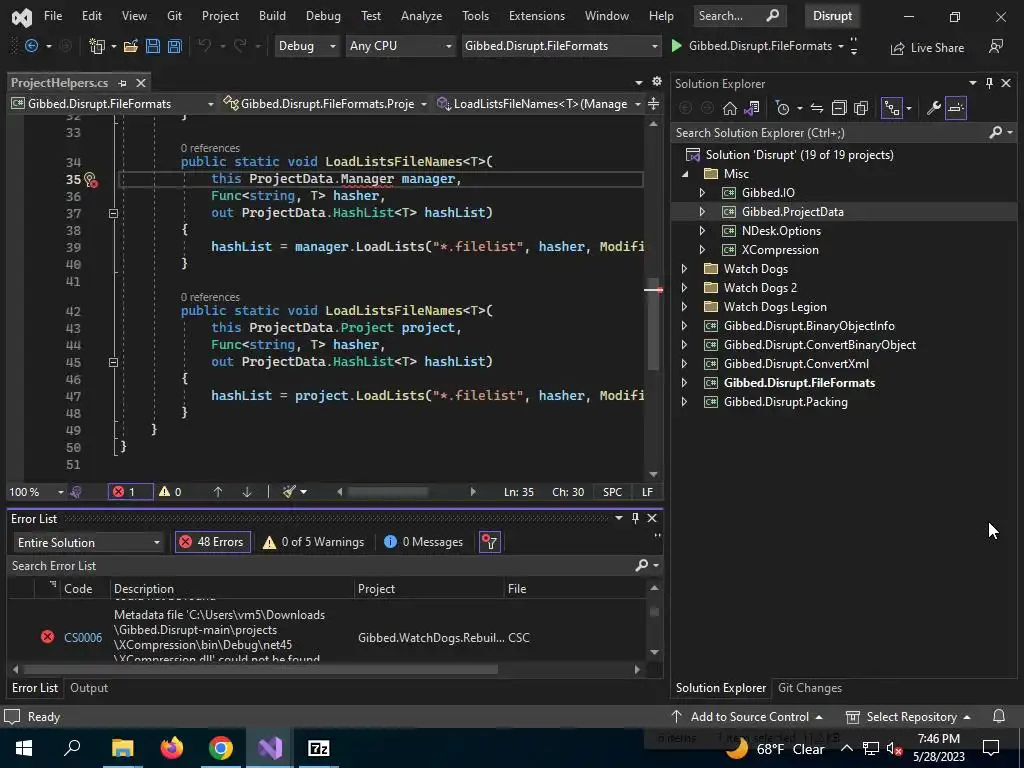Open the Analyze menu
The image size is (1024, 768).
pos(421,16)
